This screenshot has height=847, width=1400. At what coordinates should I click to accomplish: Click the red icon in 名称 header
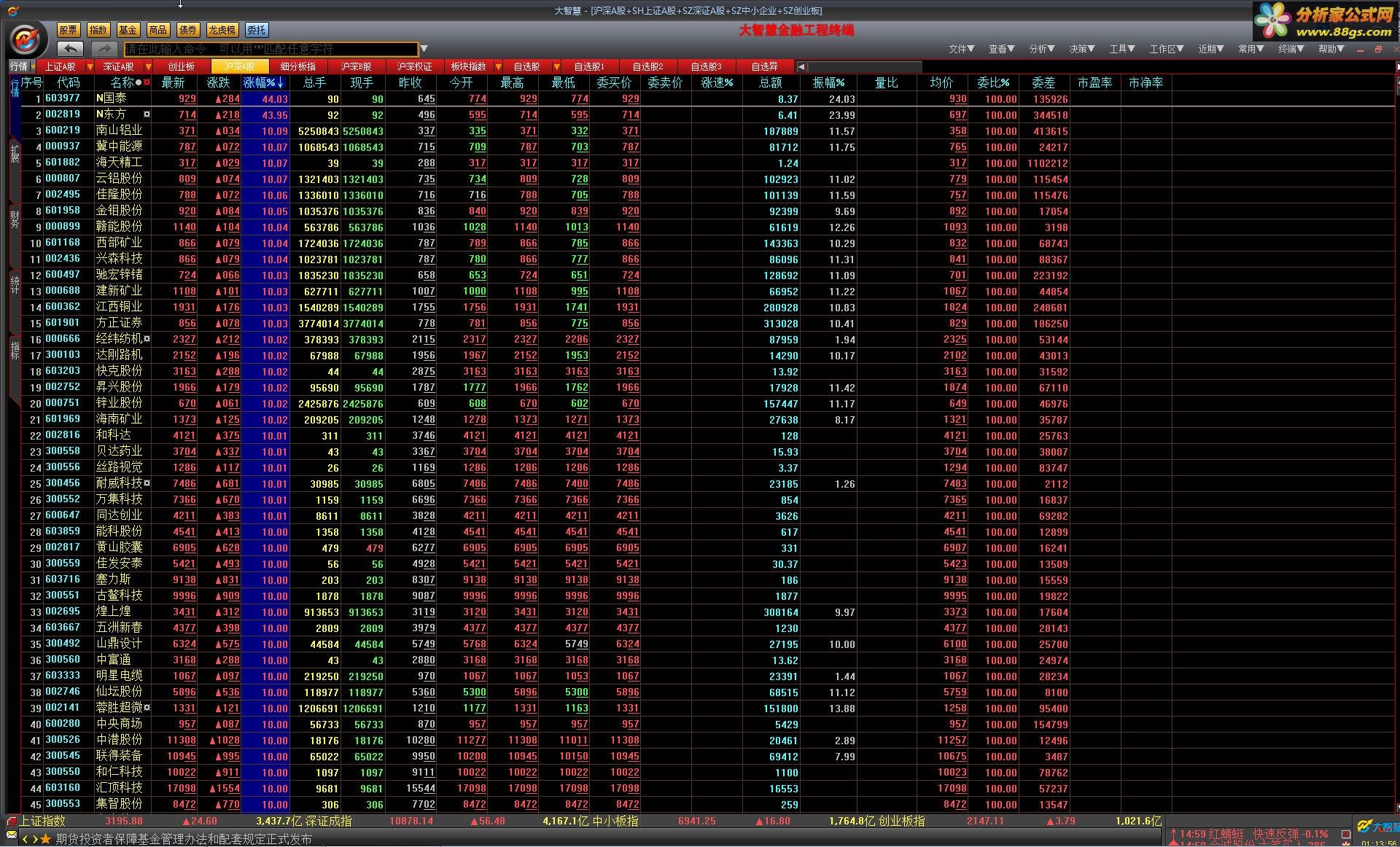pyautogui.click(x=147, y=82)
